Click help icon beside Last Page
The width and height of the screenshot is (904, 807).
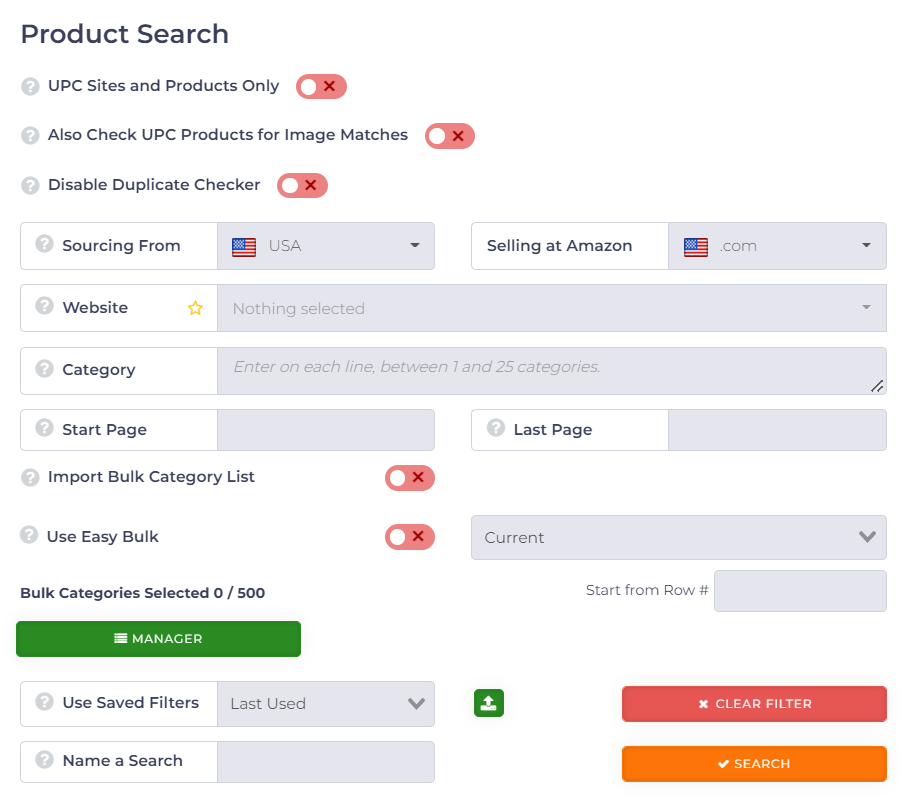pos(495,428)
